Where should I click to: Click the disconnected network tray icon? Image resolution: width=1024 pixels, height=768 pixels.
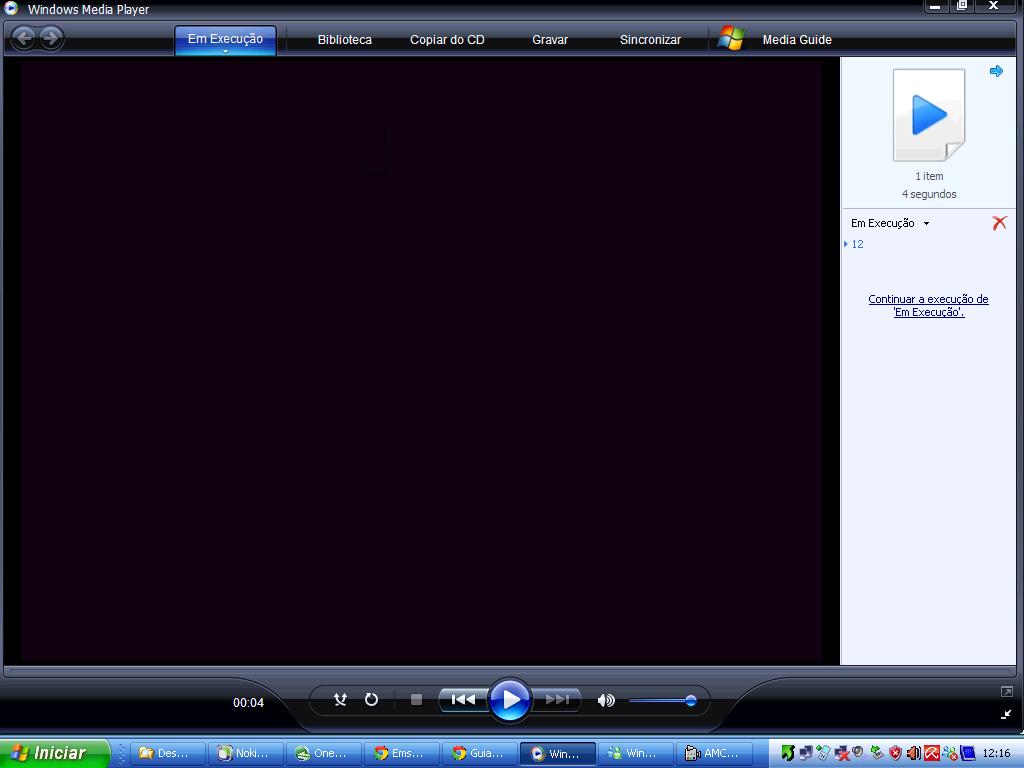click(842, 753)
